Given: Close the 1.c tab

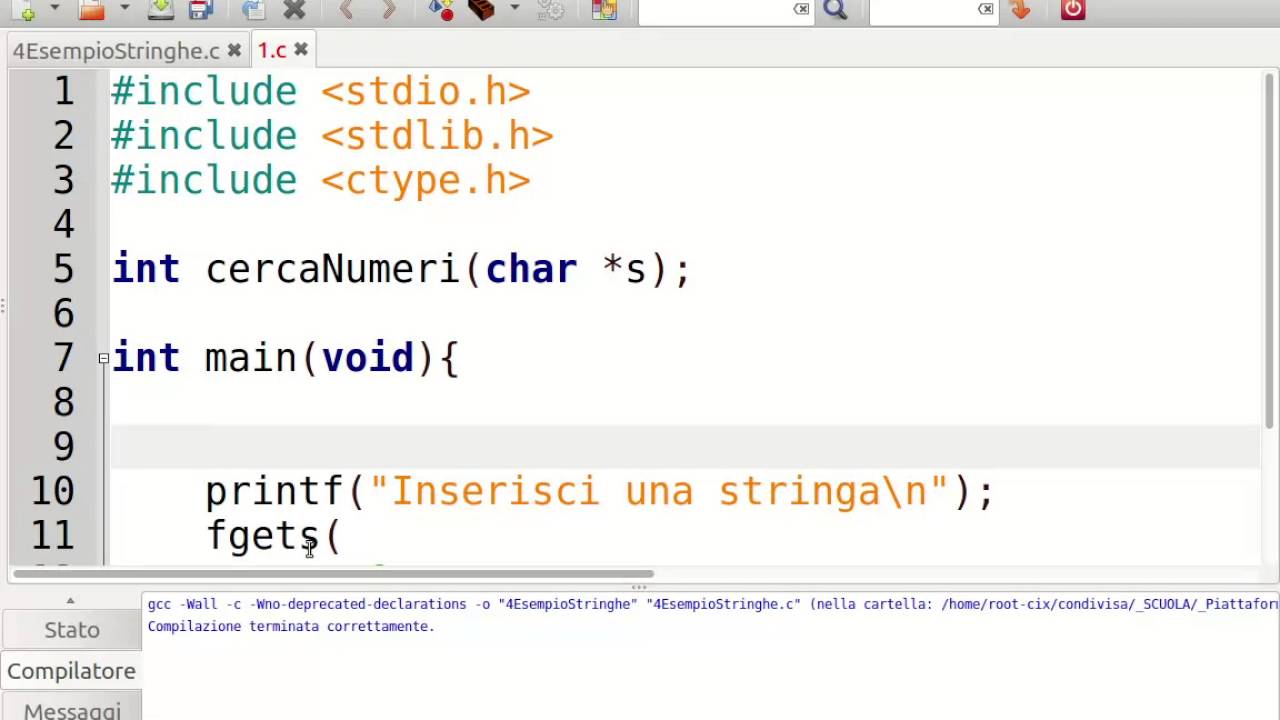Looking at the screenshot, I should (x=300, y=50).
